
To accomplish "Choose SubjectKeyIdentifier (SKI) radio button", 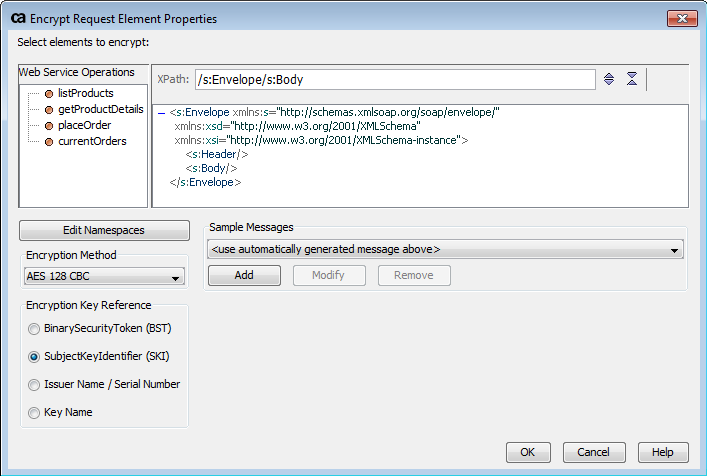I will click(35, 356).
